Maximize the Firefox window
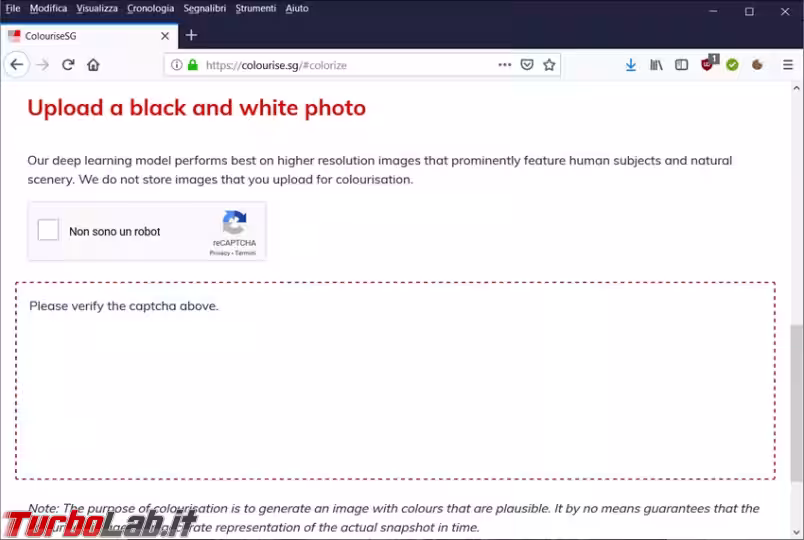The height and width of the screenshot is (540, 804). [749, 11]
